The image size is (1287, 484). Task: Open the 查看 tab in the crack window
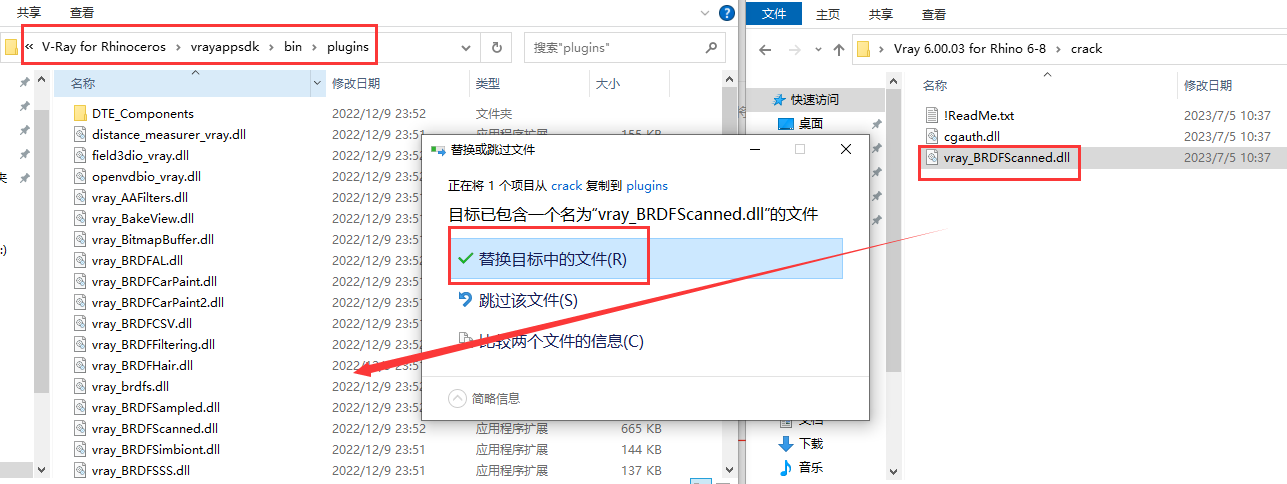click(934, 14)
